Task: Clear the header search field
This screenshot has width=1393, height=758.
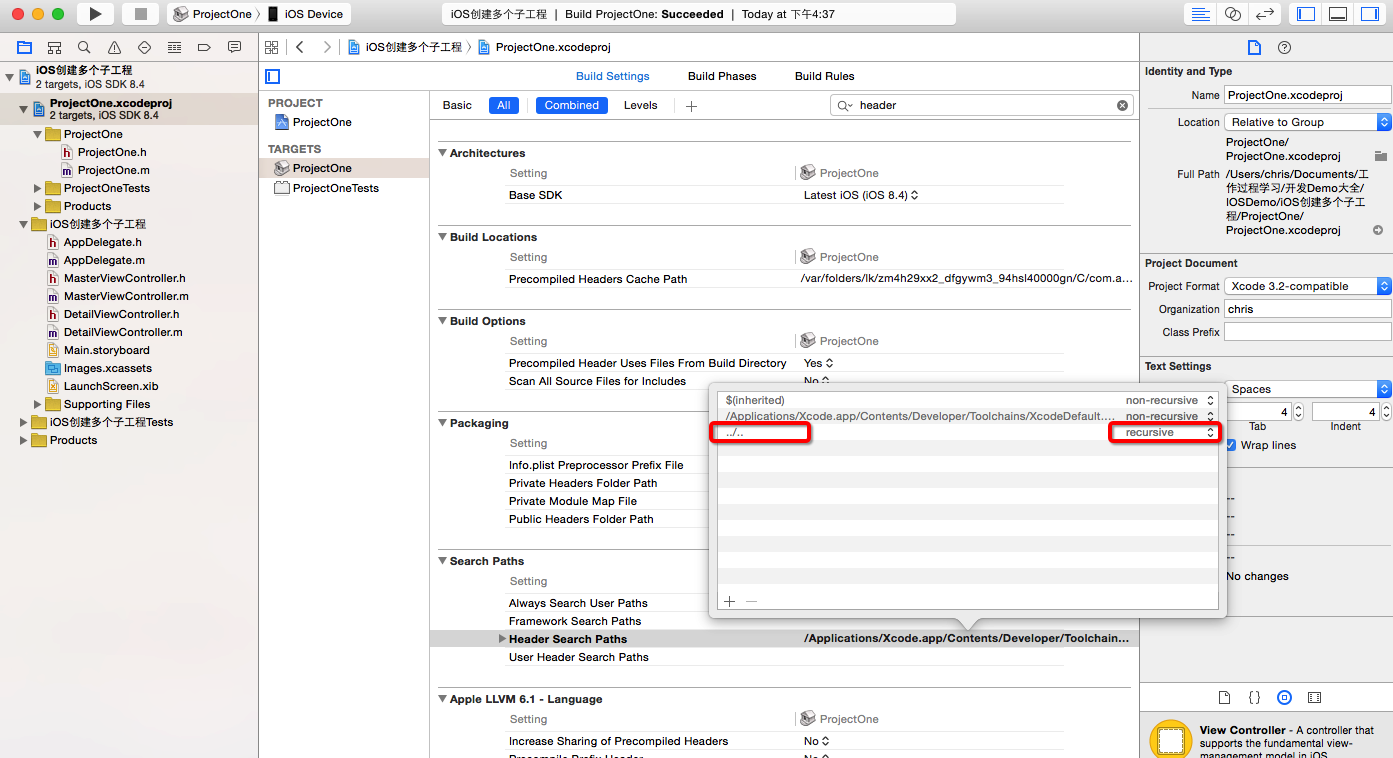Action: [x=1122, y=105]
